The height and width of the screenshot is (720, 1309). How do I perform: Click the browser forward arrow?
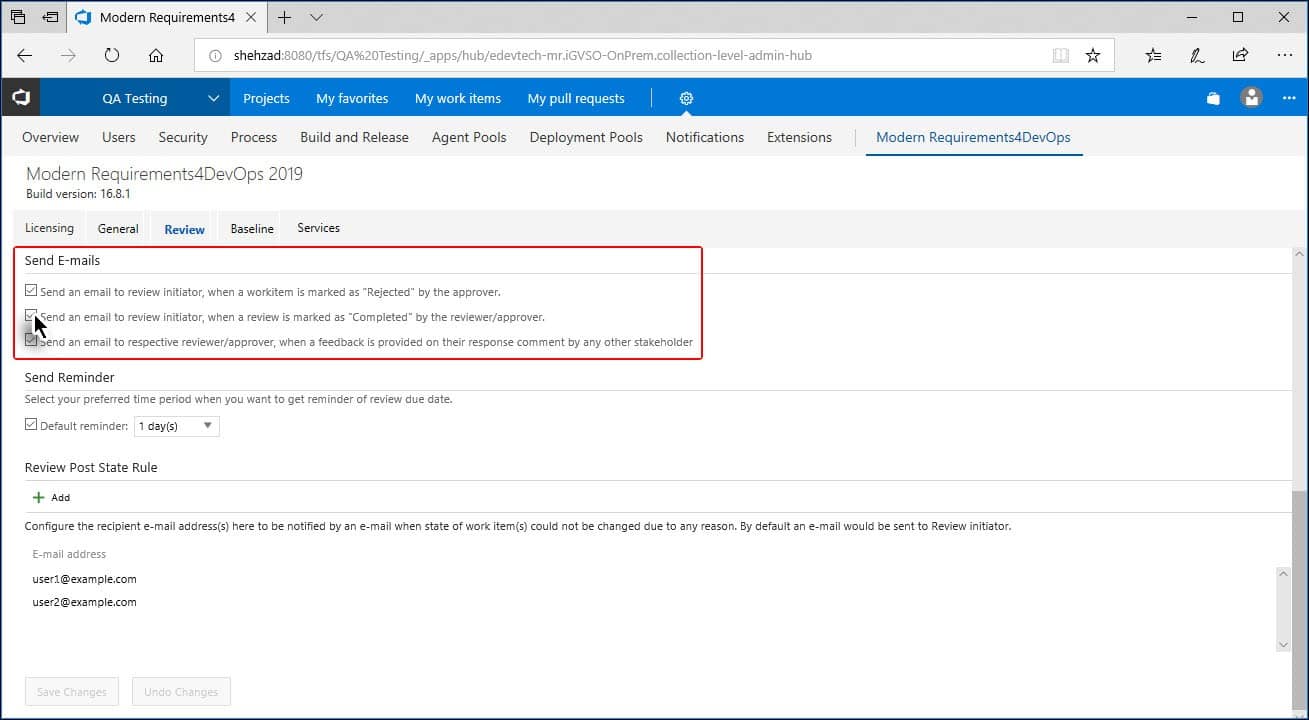tap(68, 56)
